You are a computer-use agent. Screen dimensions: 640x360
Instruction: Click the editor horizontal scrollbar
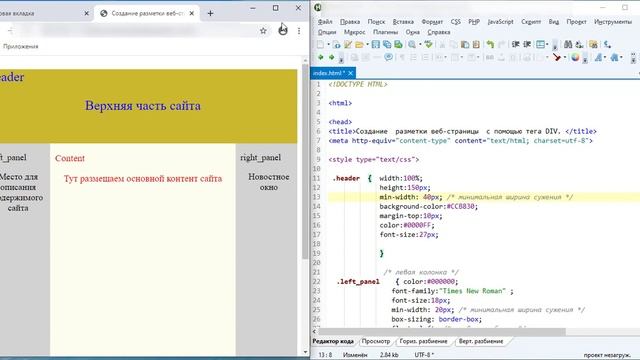pyautogui.click(x=442, y=332)
